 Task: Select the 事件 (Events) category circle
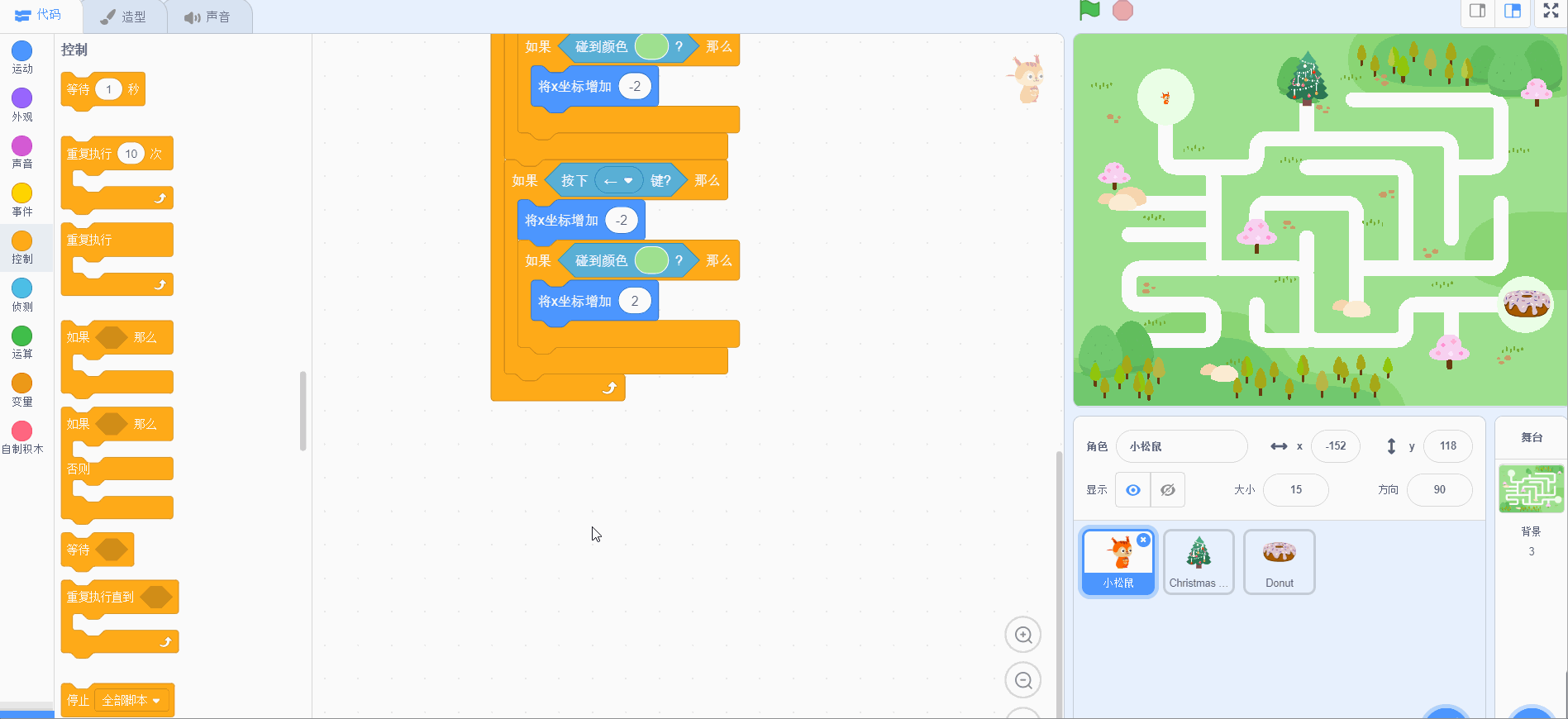point(22,193)
